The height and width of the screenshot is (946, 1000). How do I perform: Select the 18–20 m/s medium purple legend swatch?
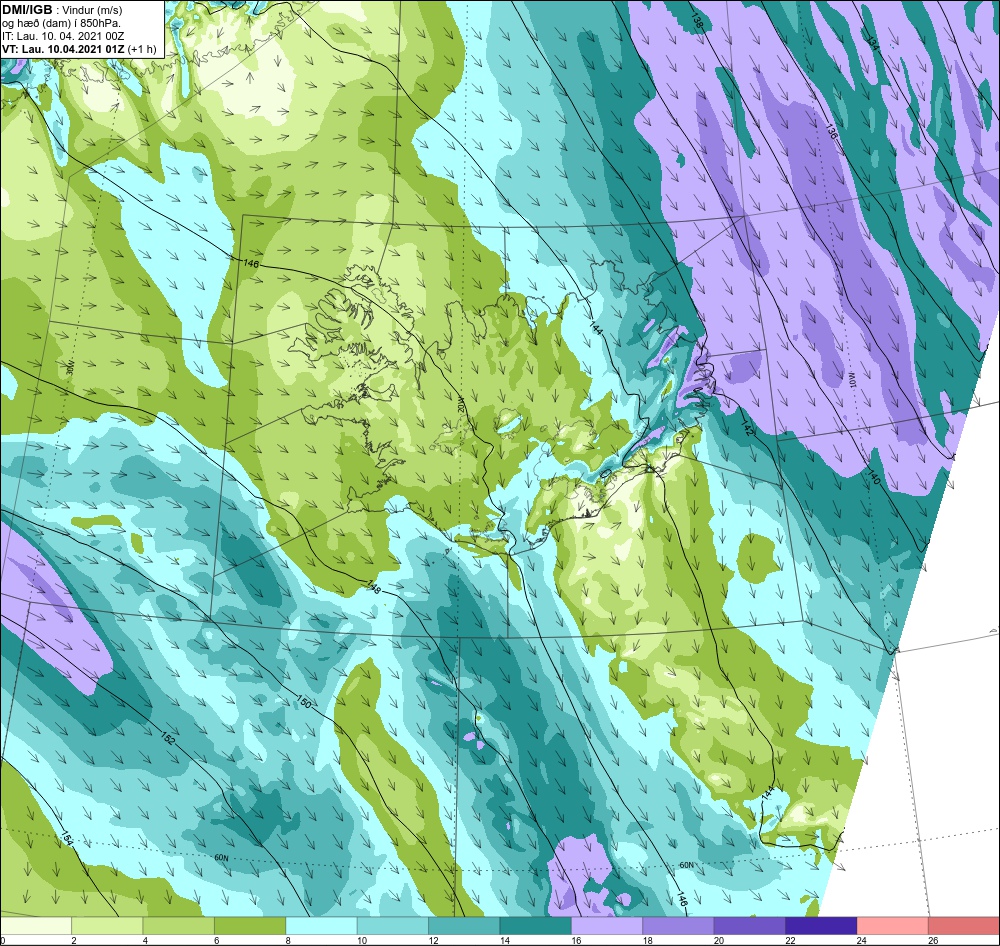[679, 924]
